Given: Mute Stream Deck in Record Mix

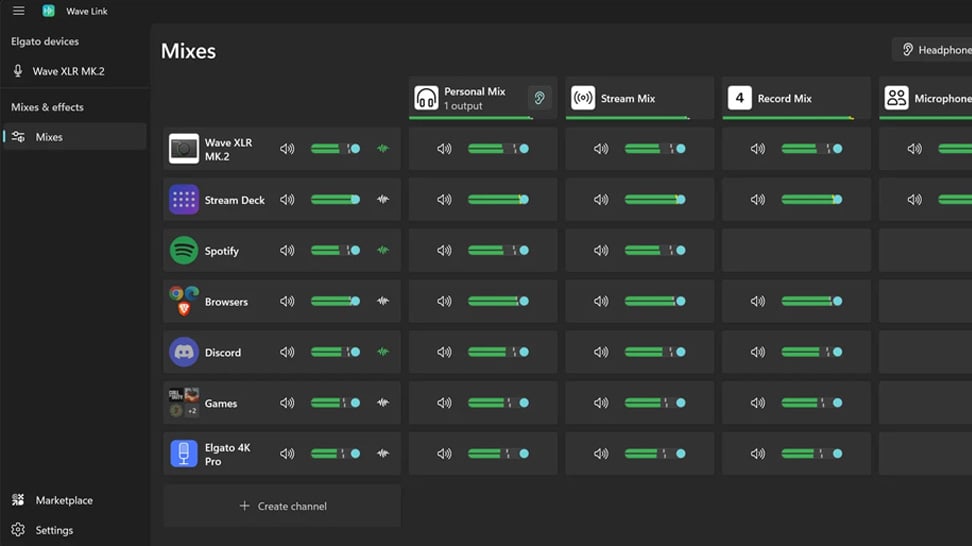Looking at the screenshot, I should [758, 200].
